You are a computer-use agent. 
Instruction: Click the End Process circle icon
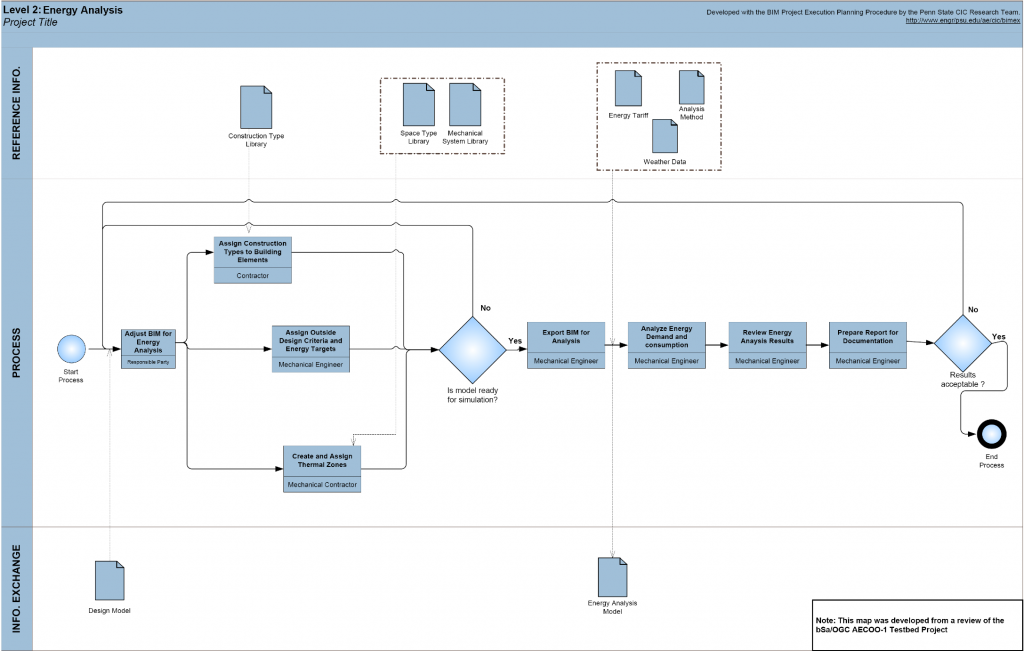[992, 433]
